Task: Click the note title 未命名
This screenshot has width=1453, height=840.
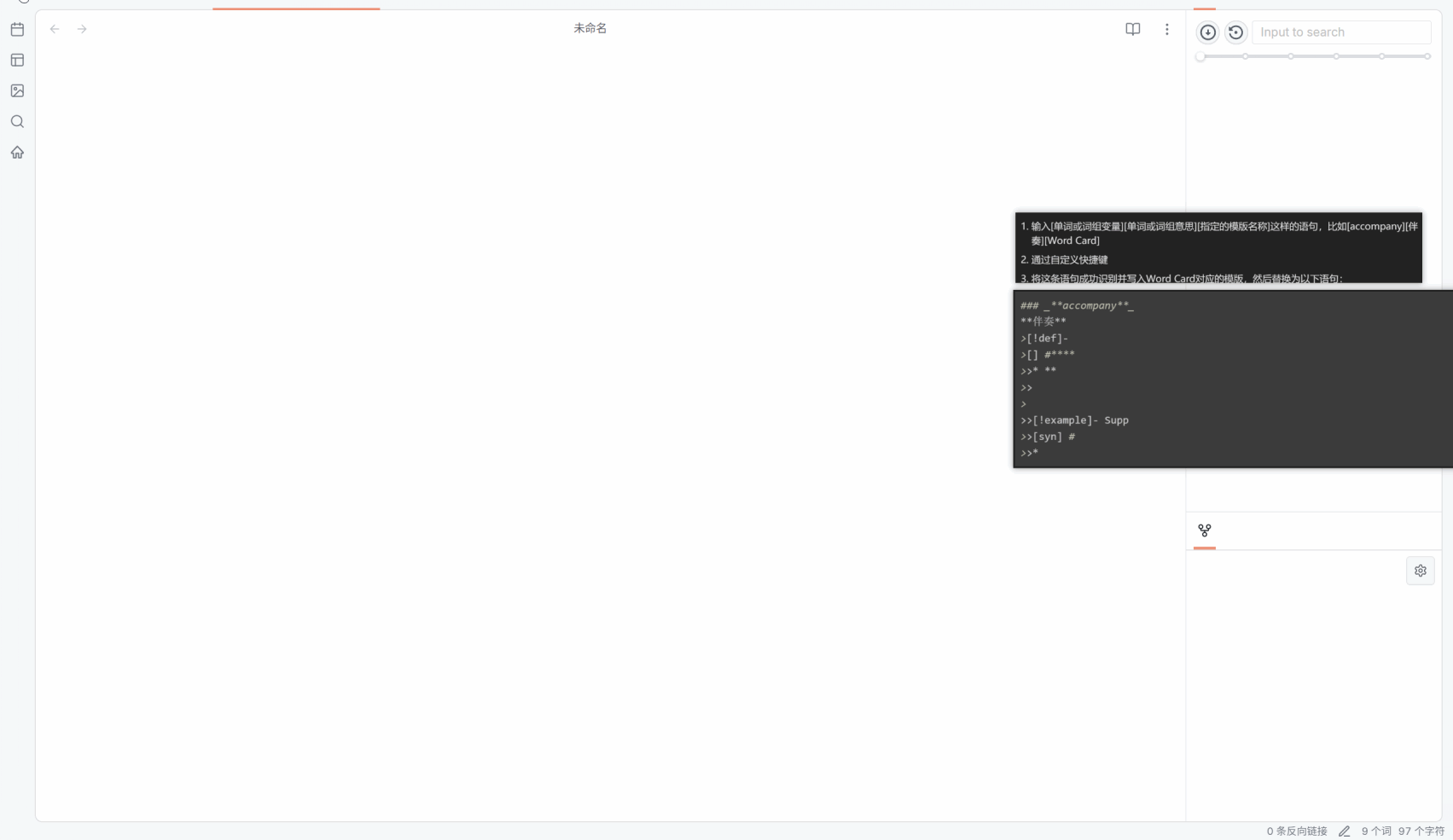Action: click(590, 28)
